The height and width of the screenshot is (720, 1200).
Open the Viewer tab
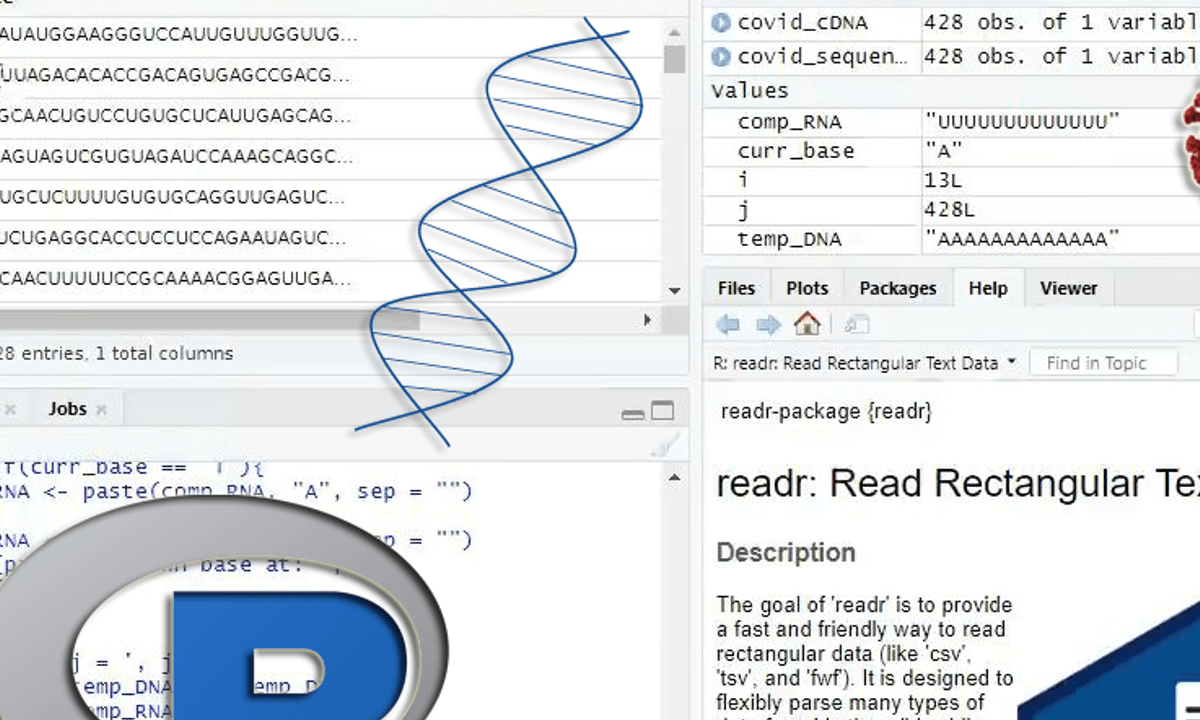pyautogui.click(x=1069, y=288)
